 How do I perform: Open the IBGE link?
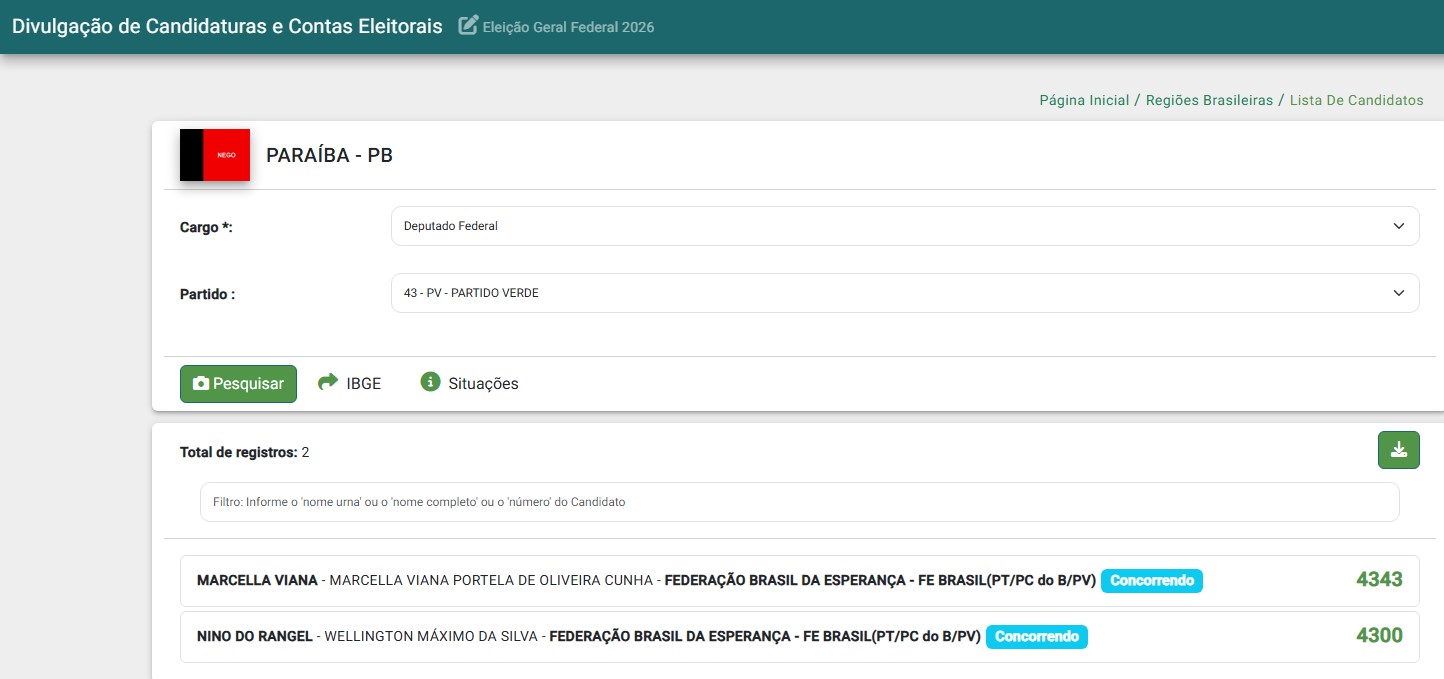click(x=349, y=383)
